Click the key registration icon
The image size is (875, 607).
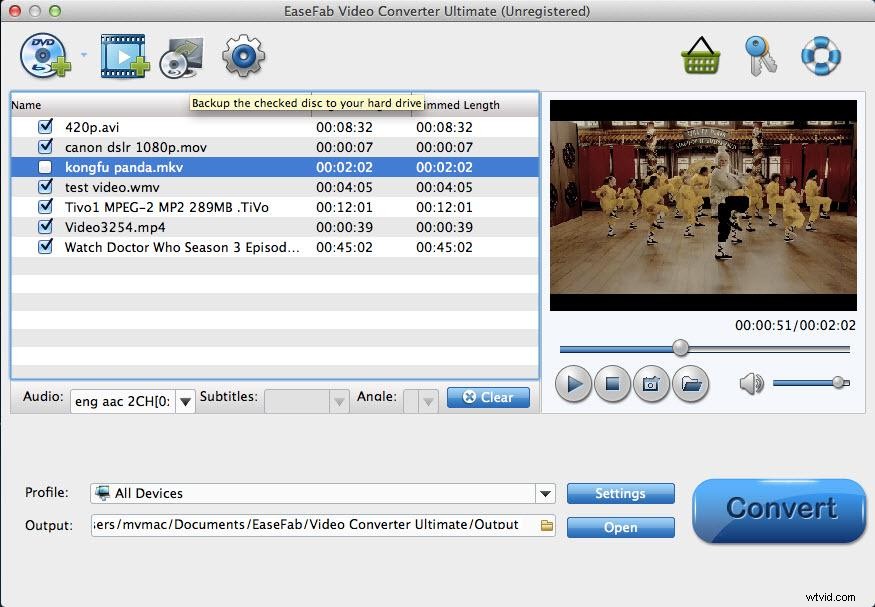[760, 56]
